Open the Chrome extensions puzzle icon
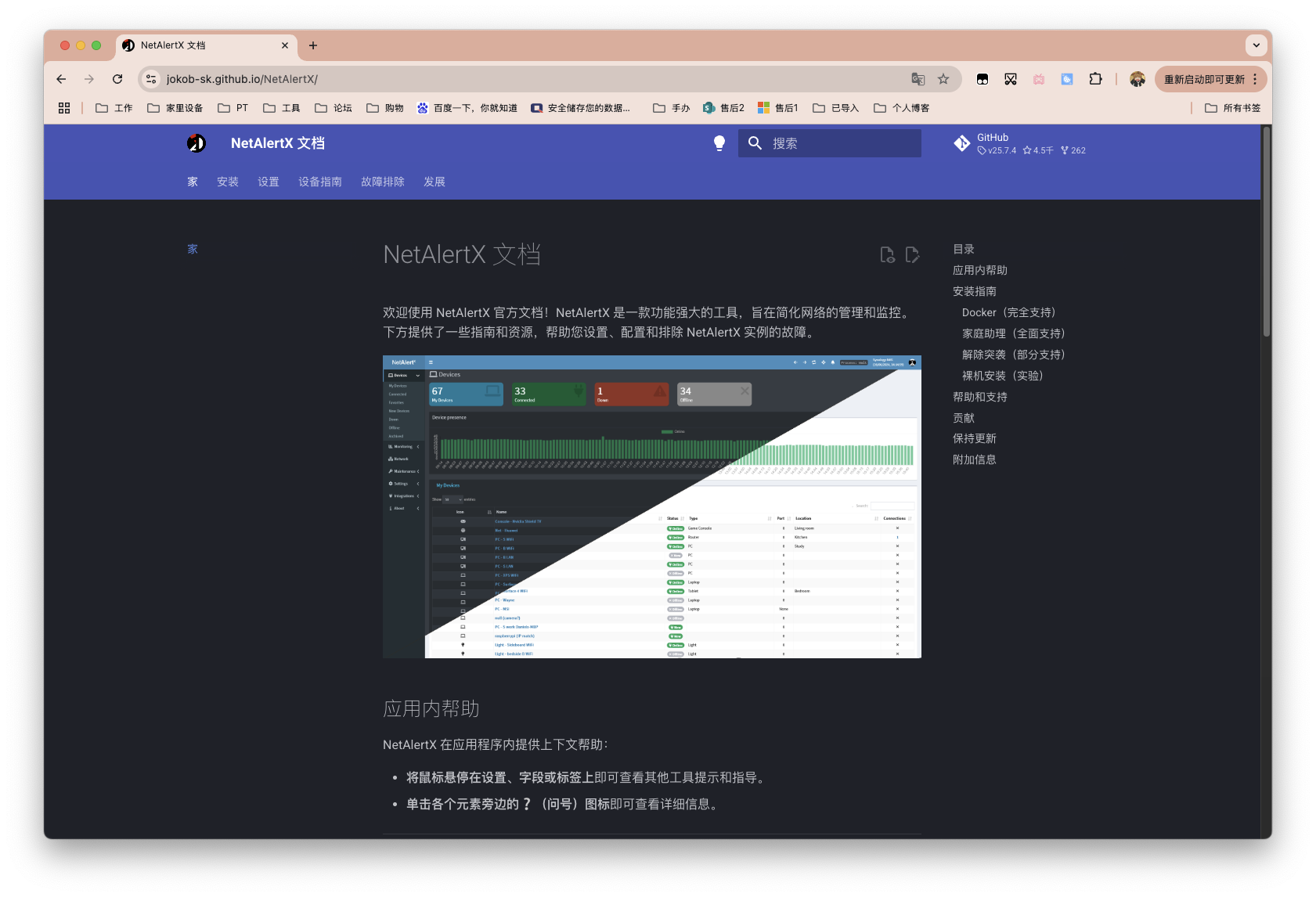This screenshot has width=1316, height=897. pos(1095,79)
